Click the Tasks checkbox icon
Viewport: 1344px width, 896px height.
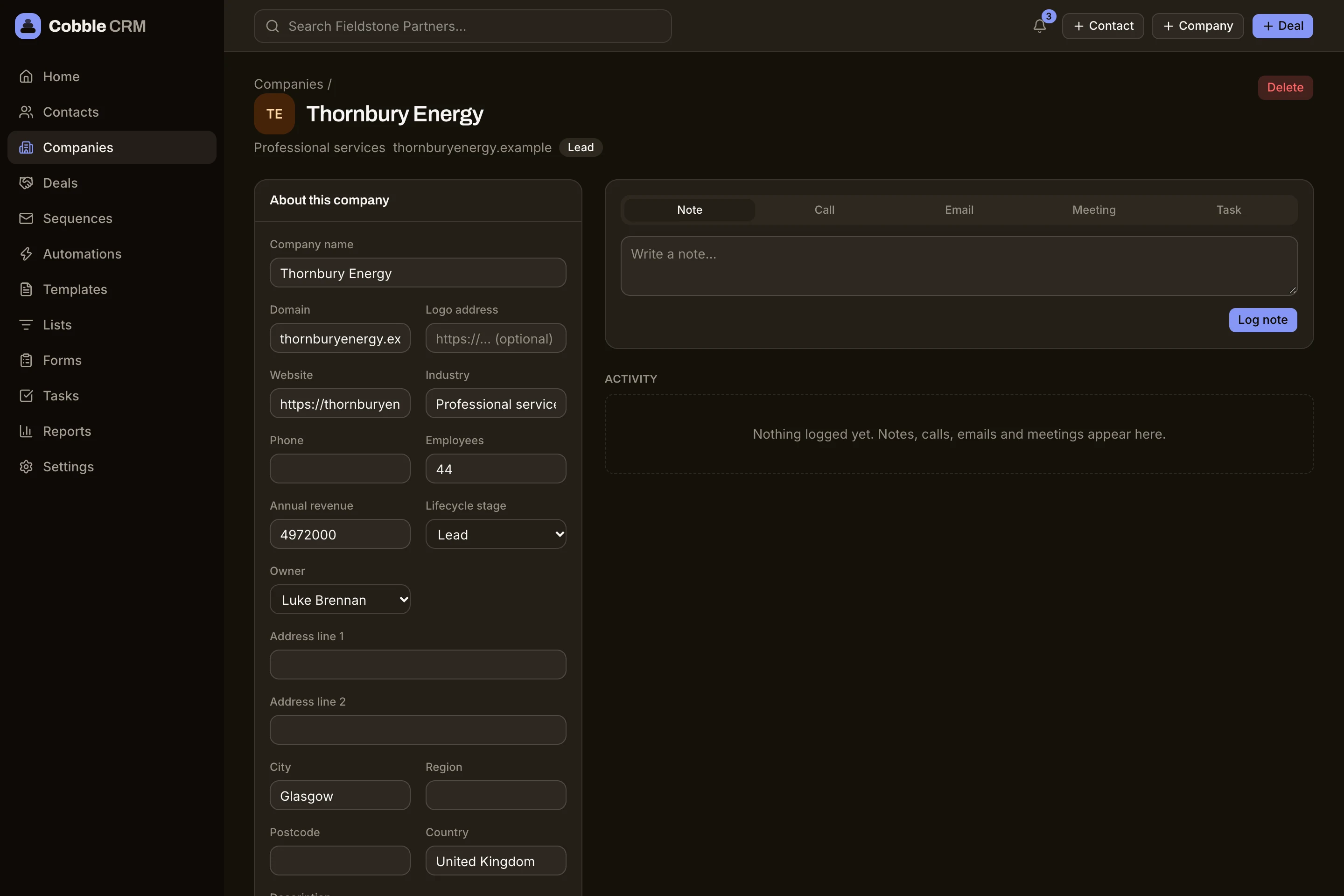[26, 395]
